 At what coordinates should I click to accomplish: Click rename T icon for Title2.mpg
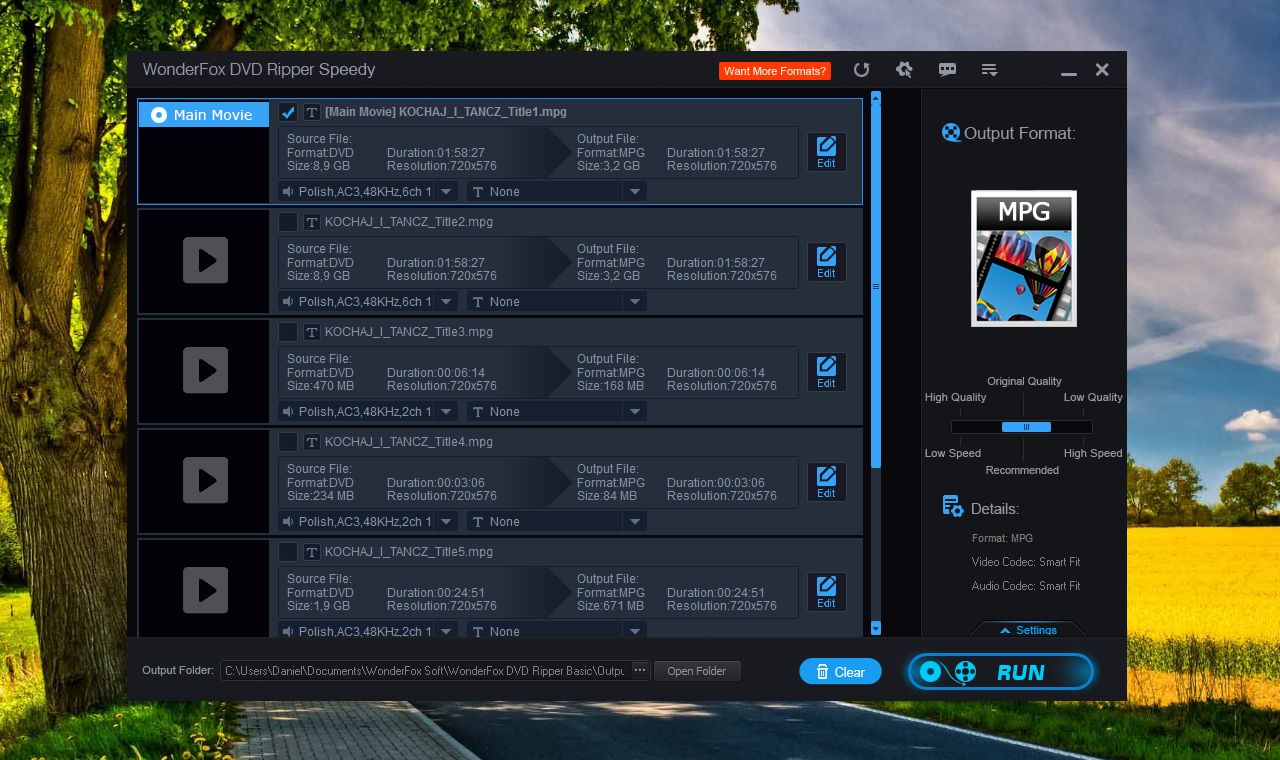click(x=312, y=222)
